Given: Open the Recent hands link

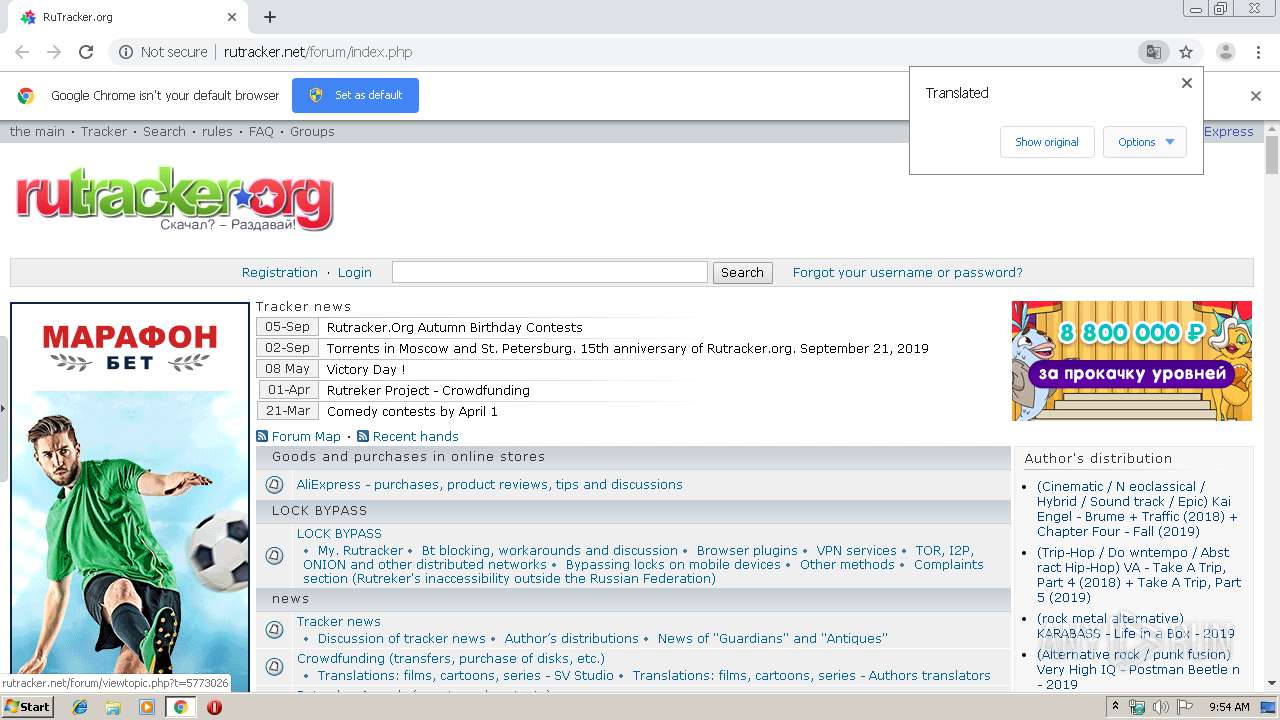Looking at the screenshot, I should 416,436.
